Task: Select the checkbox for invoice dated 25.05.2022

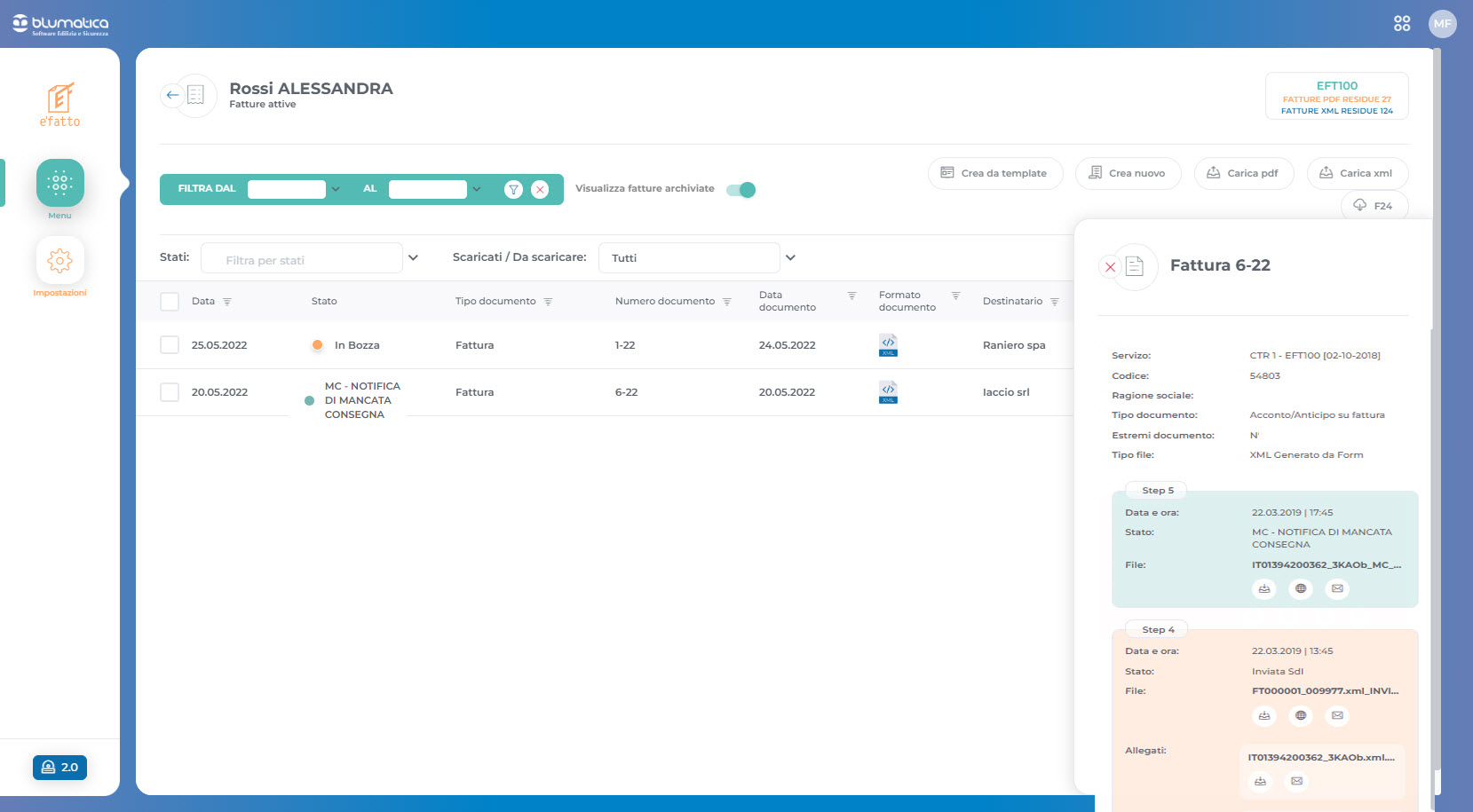Action: point(170,345)
